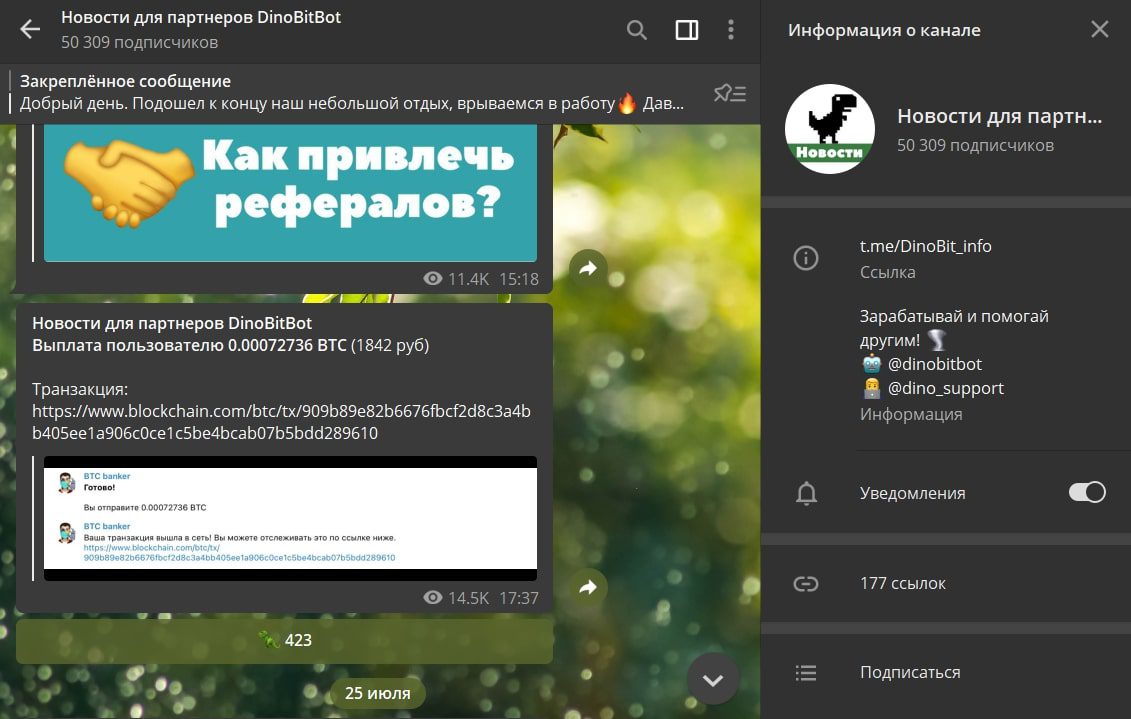1131x719 pixels.
Task: Open the blockchain.com transaction link
Action: point(281,422)
